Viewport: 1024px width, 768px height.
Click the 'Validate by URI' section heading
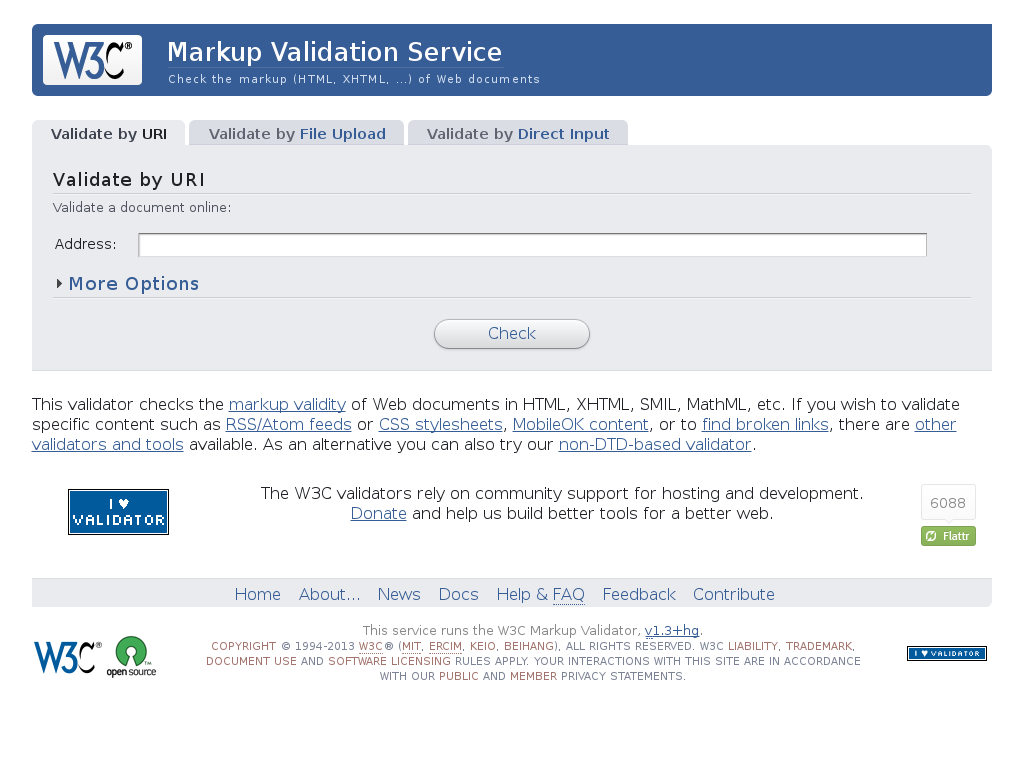129,180
